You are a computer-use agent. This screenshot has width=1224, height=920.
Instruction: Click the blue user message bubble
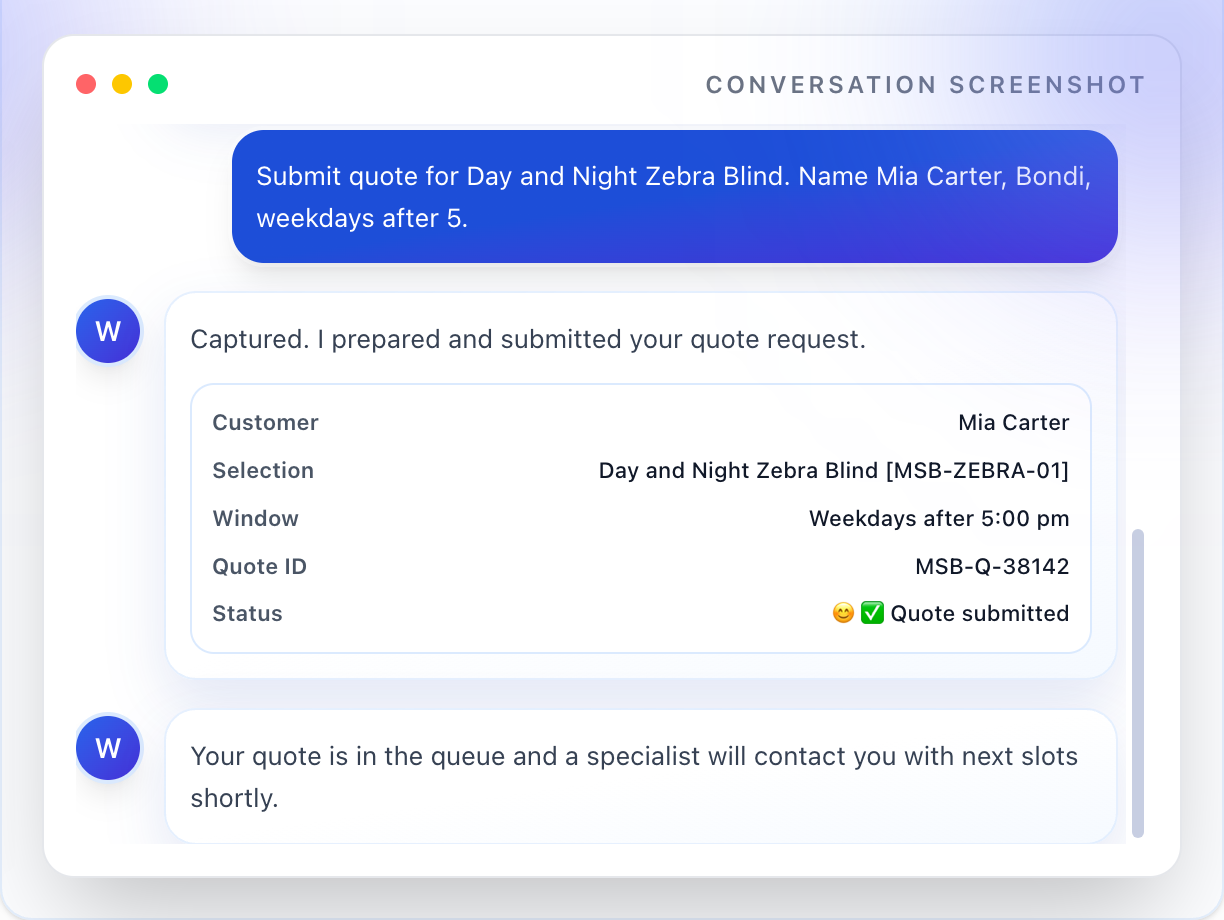pyautogui.click(x=673, y=196)
